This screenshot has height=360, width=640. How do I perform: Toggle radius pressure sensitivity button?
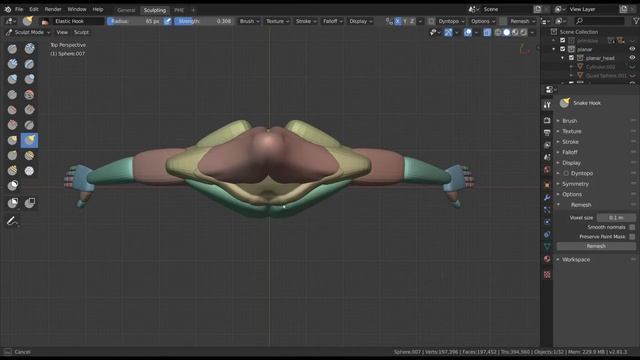(x=168, y=21)
